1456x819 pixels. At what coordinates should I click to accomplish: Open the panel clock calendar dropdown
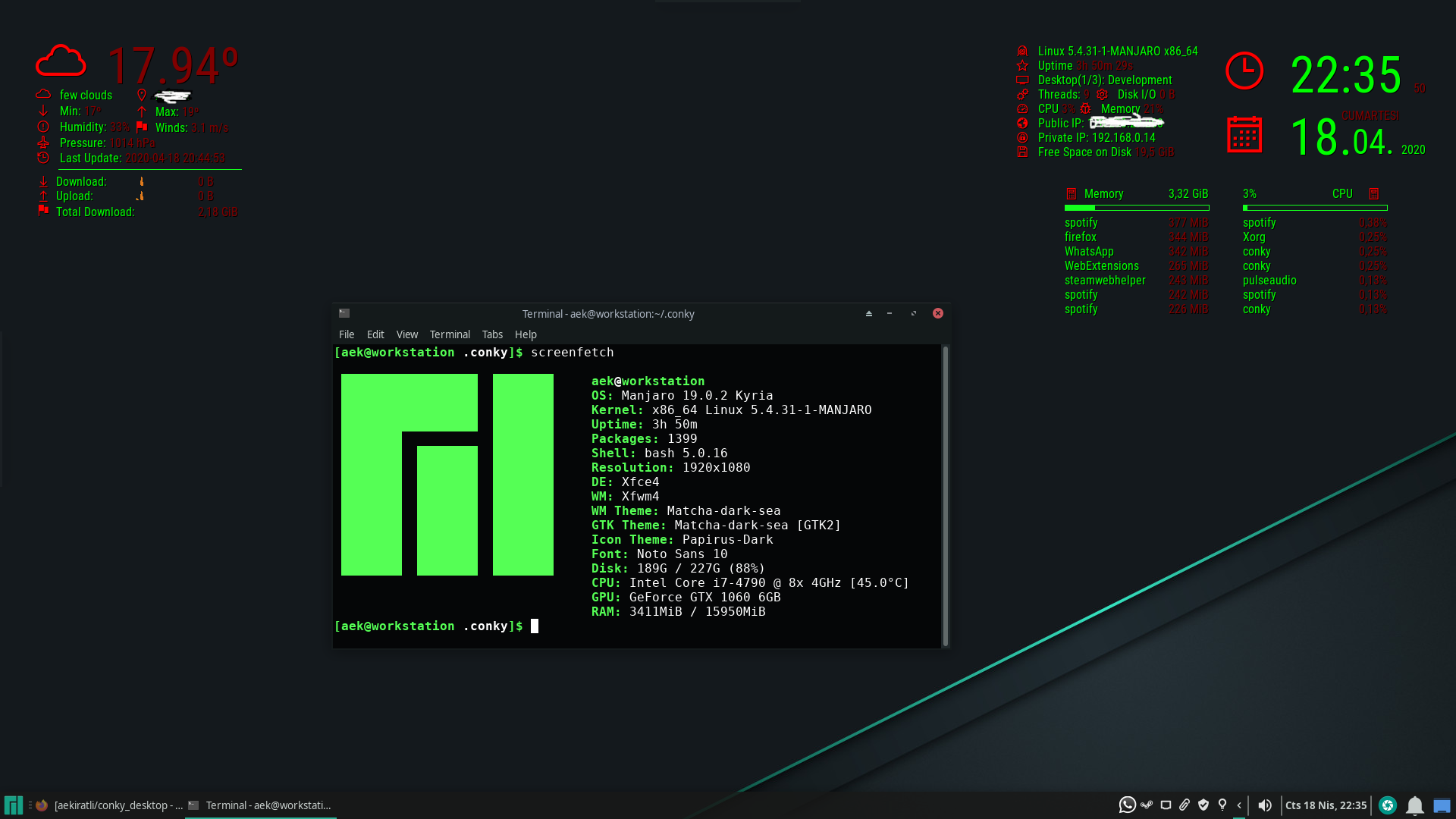[x=1326, y=805]
